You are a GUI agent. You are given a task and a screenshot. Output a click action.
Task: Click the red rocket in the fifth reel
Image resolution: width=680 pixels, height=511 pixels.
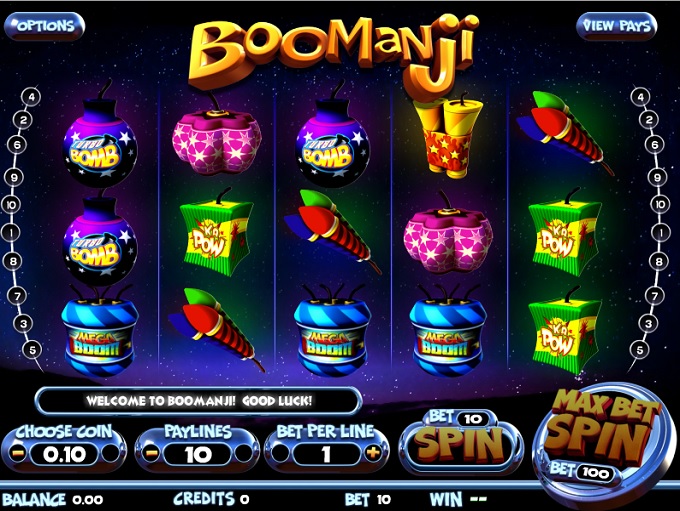(x=564, y=131)
